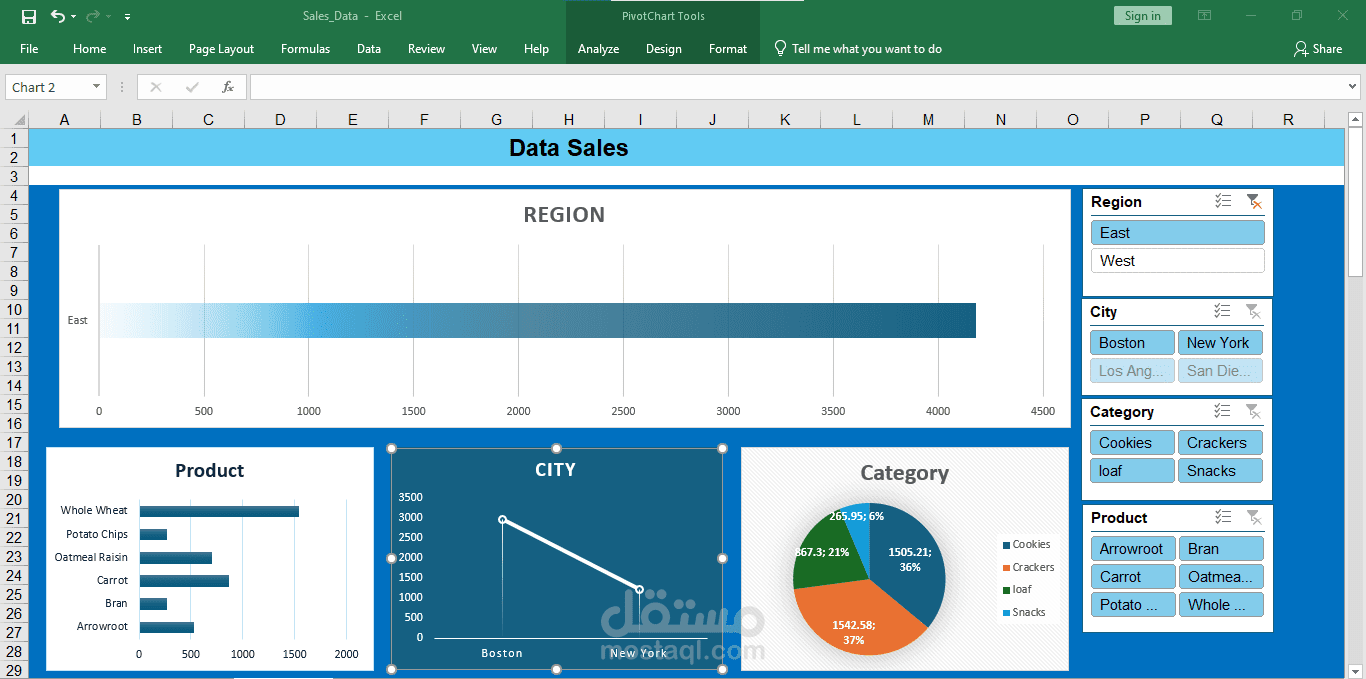Click the Undo arrow icon
The height and width of the screenshot is (679, 1366).
[x=57, y=16]
